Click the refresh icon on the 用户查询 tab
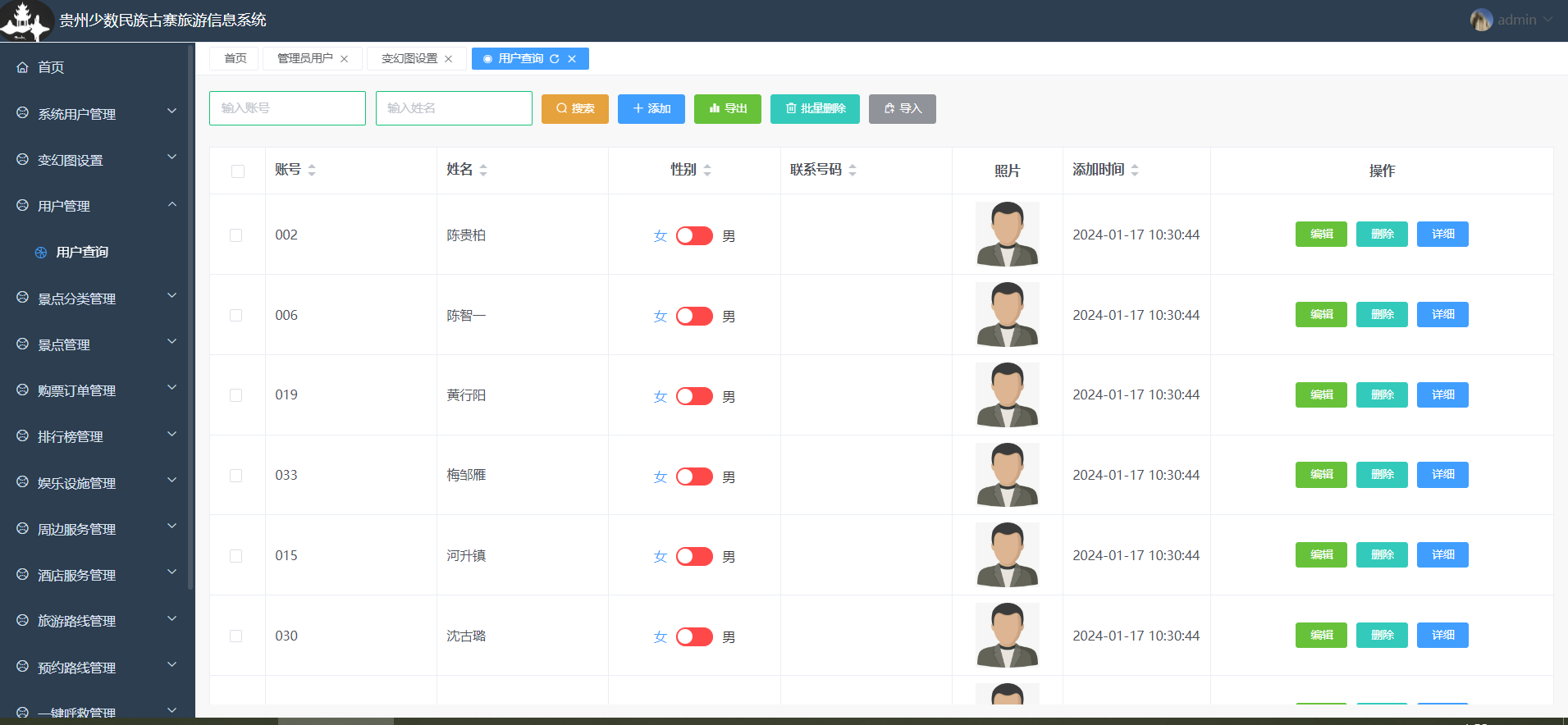The height and width of the screenshot is (725, 1568). pos(555,59)
